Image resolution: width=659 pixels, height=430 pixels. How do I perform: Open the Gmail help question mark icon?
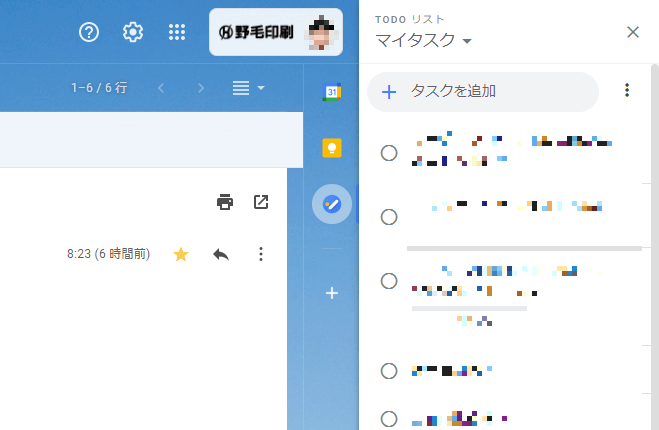89,32
